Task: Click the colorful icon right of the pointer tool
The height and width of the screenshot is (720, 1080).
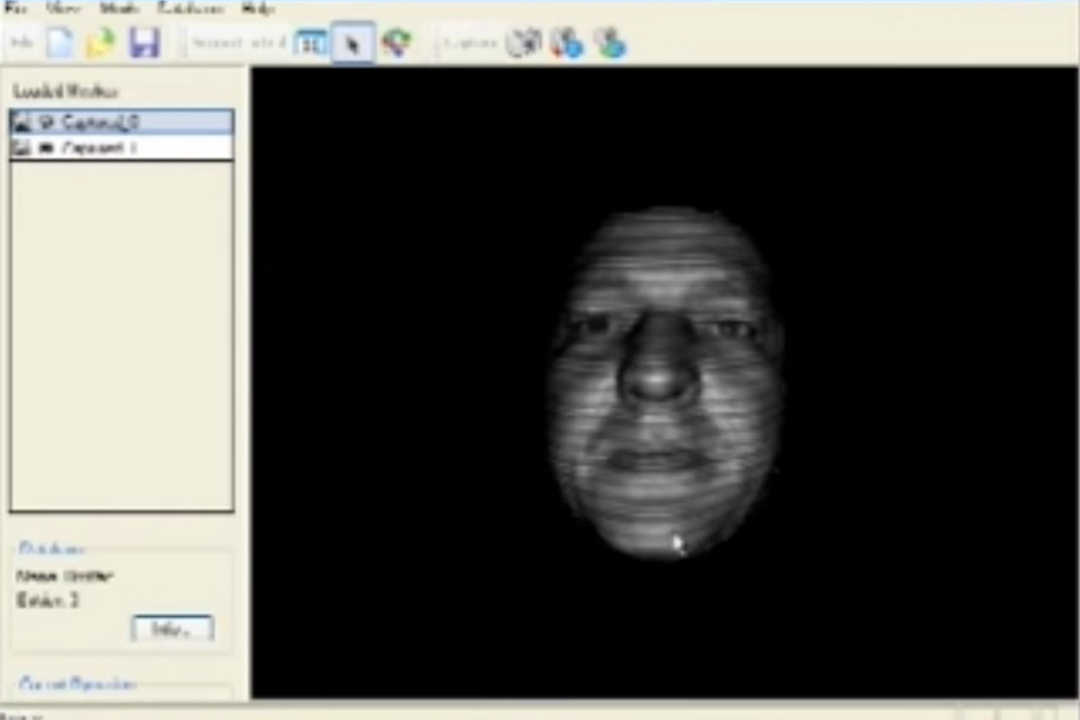Action: coord(396,44)
